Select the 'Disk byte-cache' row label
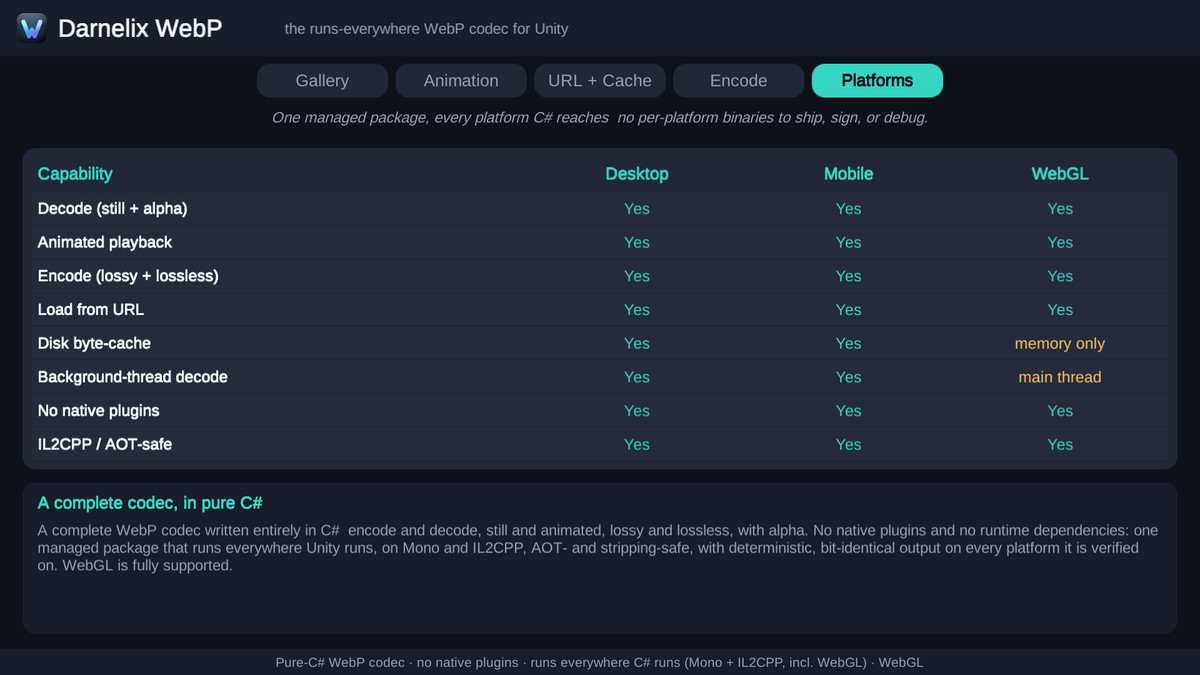1200x675 pixels. click(x=94, y=343)
